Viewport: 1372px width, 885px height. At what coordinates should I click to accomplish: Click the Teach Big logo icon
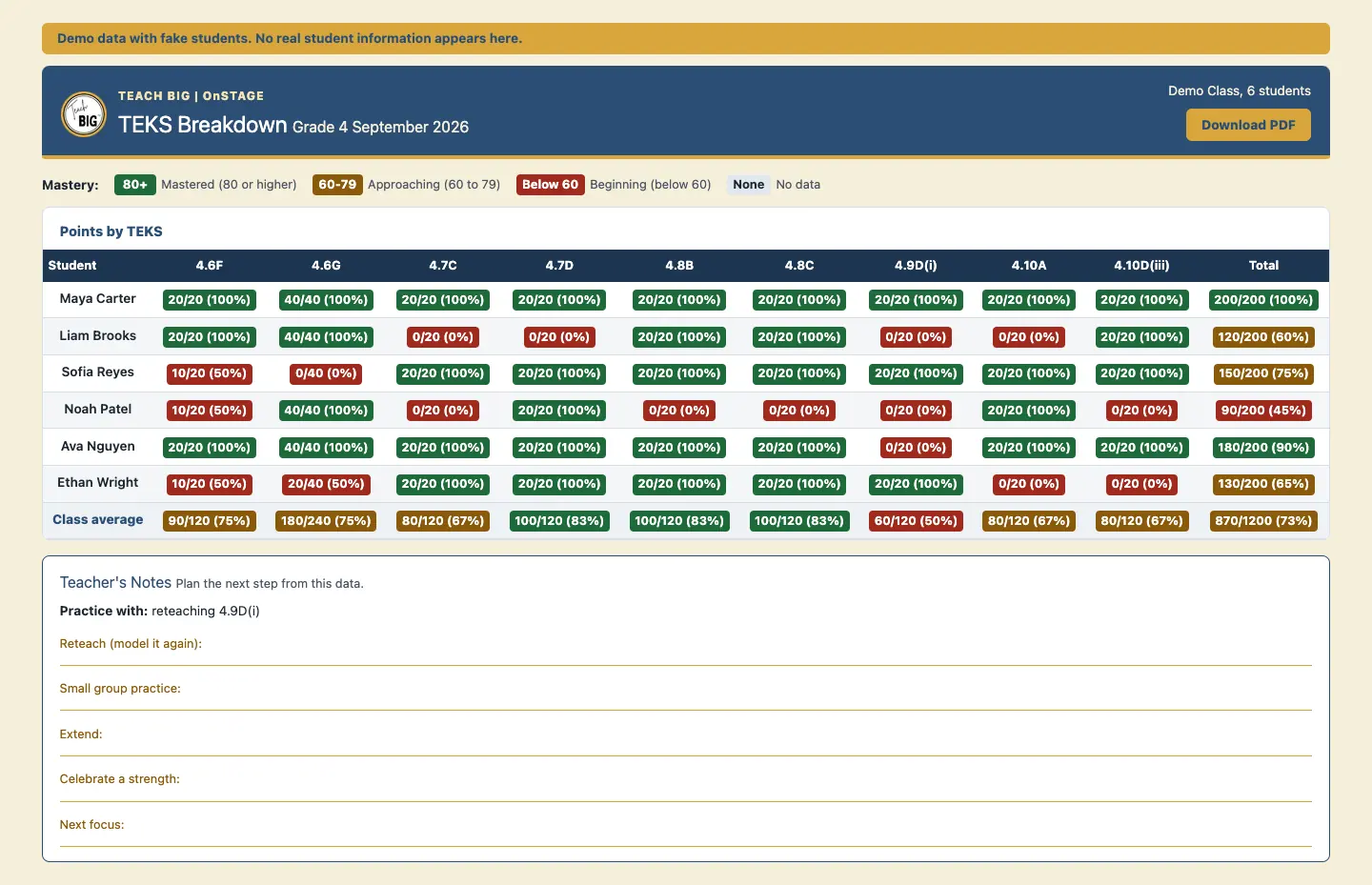tap(84, 114)
